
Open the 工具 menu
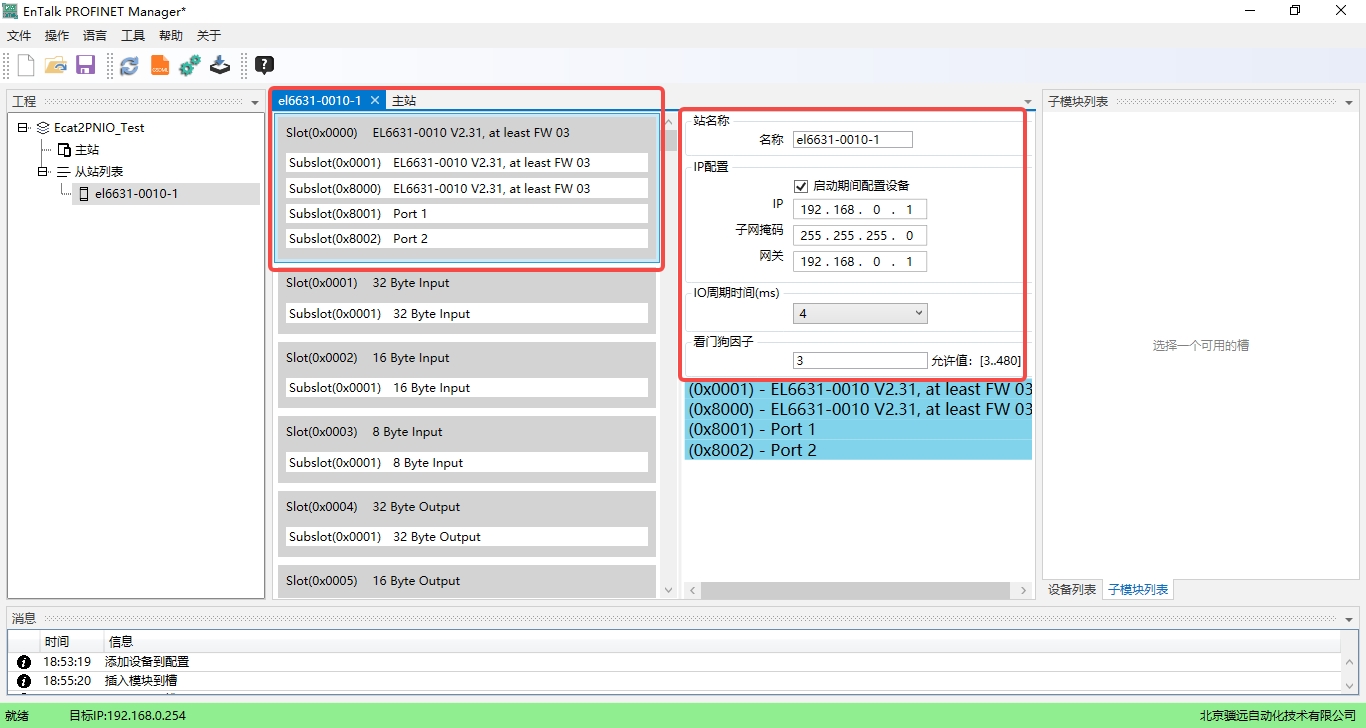133,36
